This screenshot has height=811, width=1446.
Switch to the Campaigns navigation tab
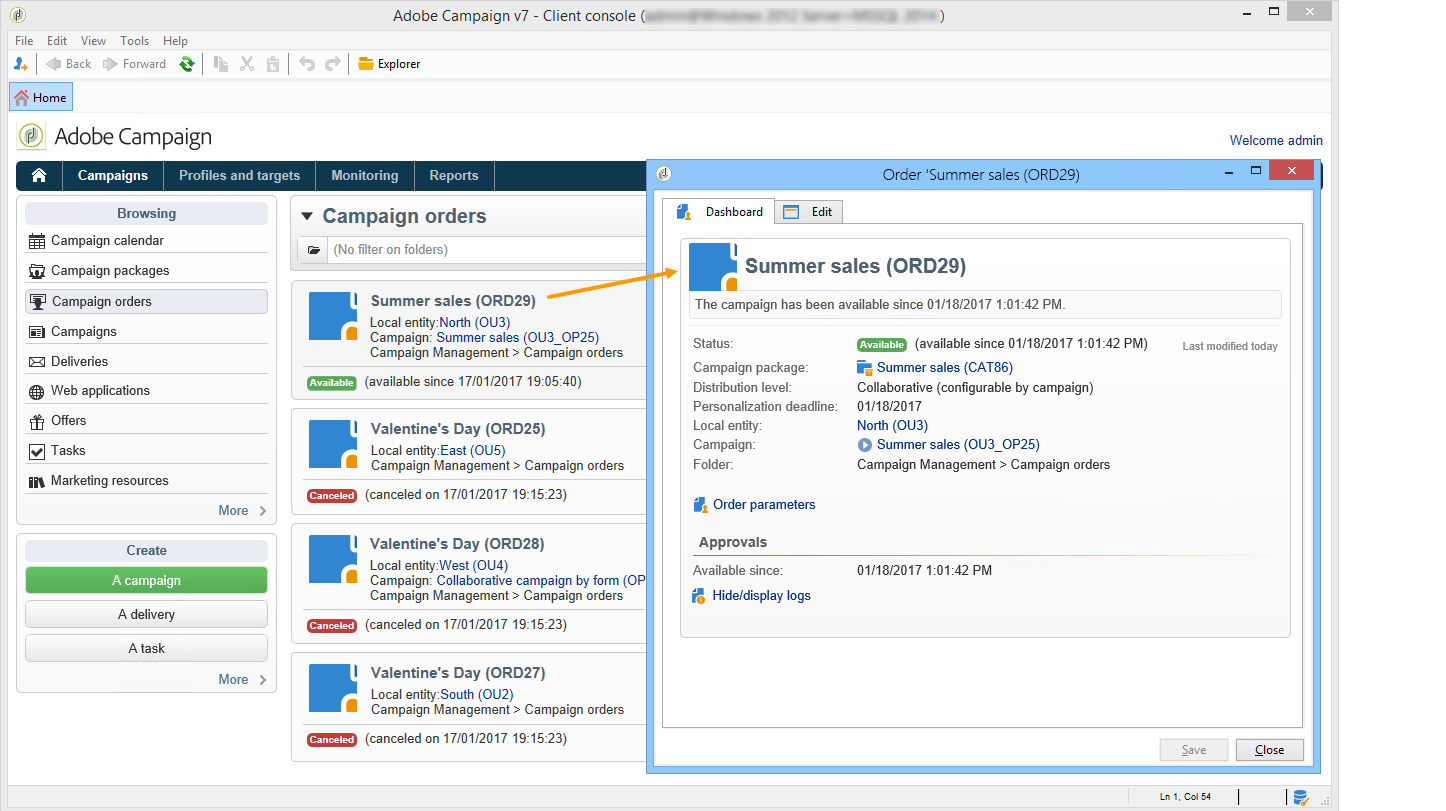pos(113,175)
